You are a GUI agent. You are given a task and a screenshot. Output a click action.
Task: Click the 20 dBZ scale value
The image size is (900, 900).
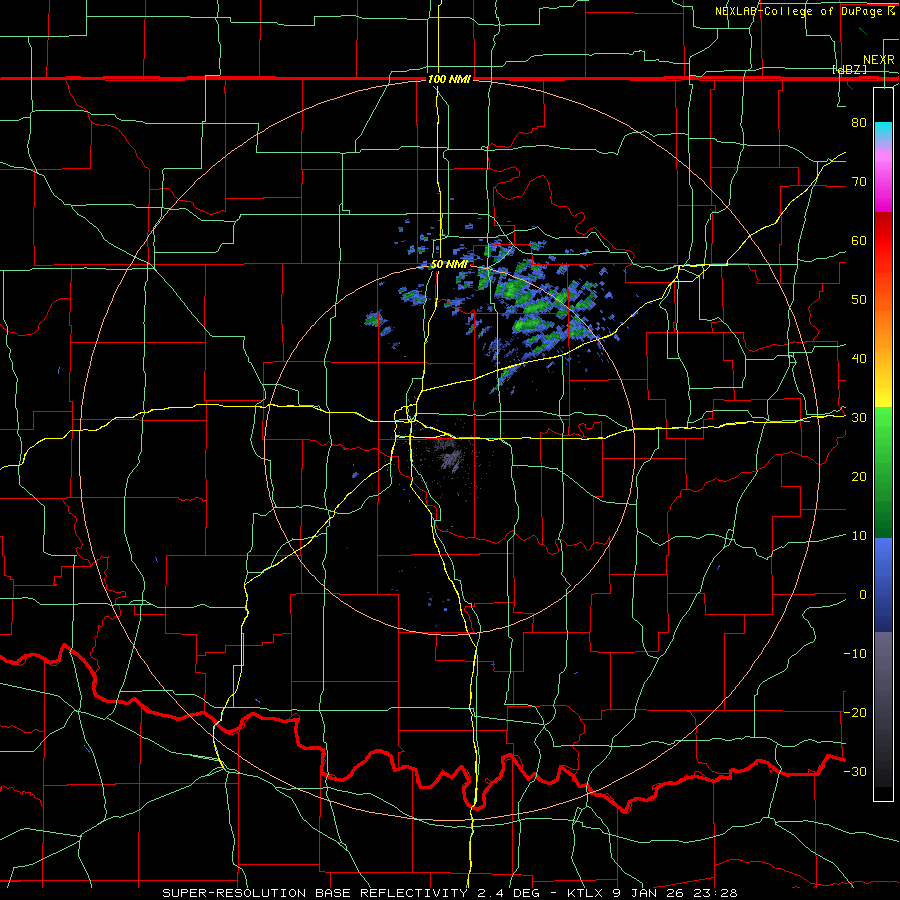pos(859,476)
